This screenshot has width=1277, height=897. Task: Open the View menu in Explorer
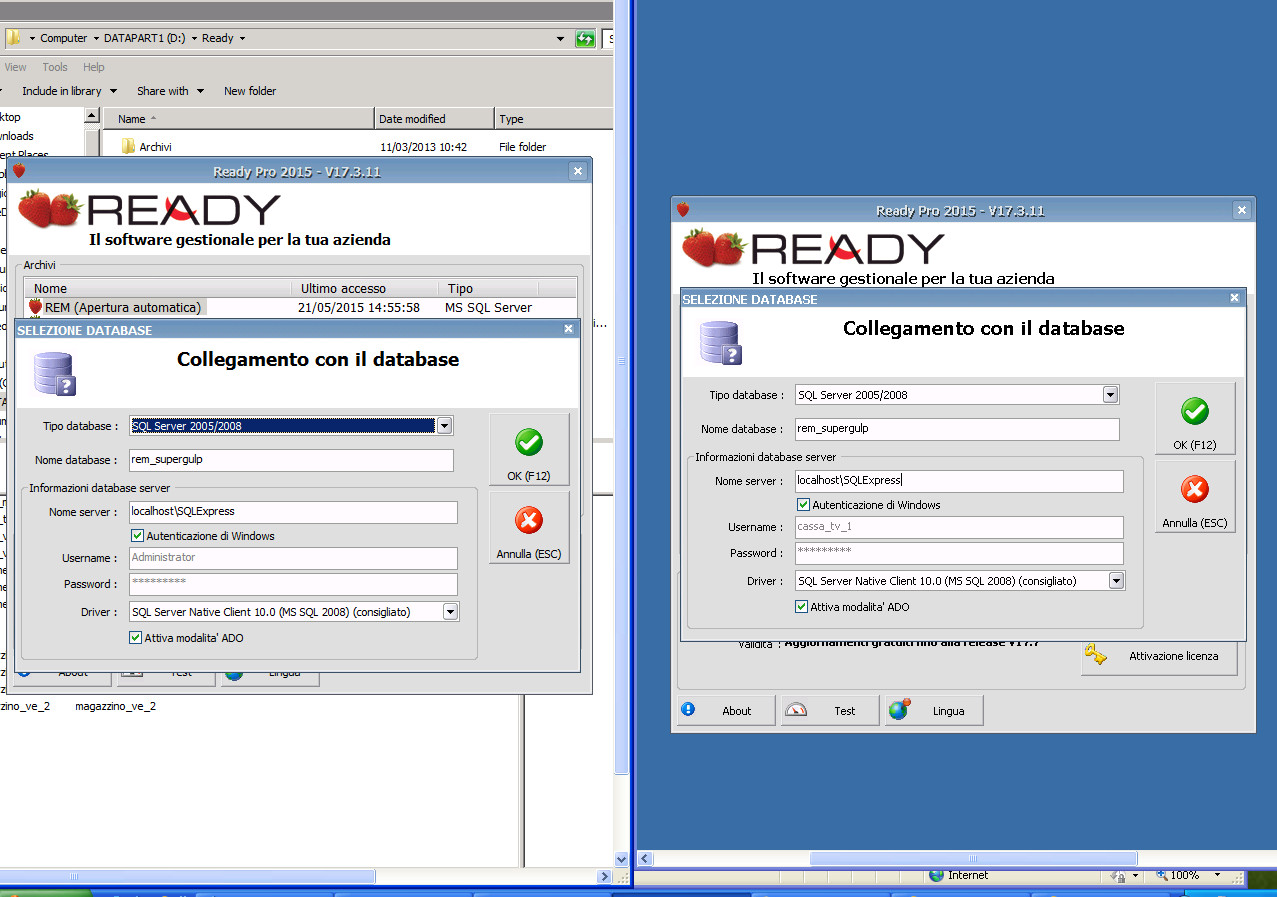point(15,67)
